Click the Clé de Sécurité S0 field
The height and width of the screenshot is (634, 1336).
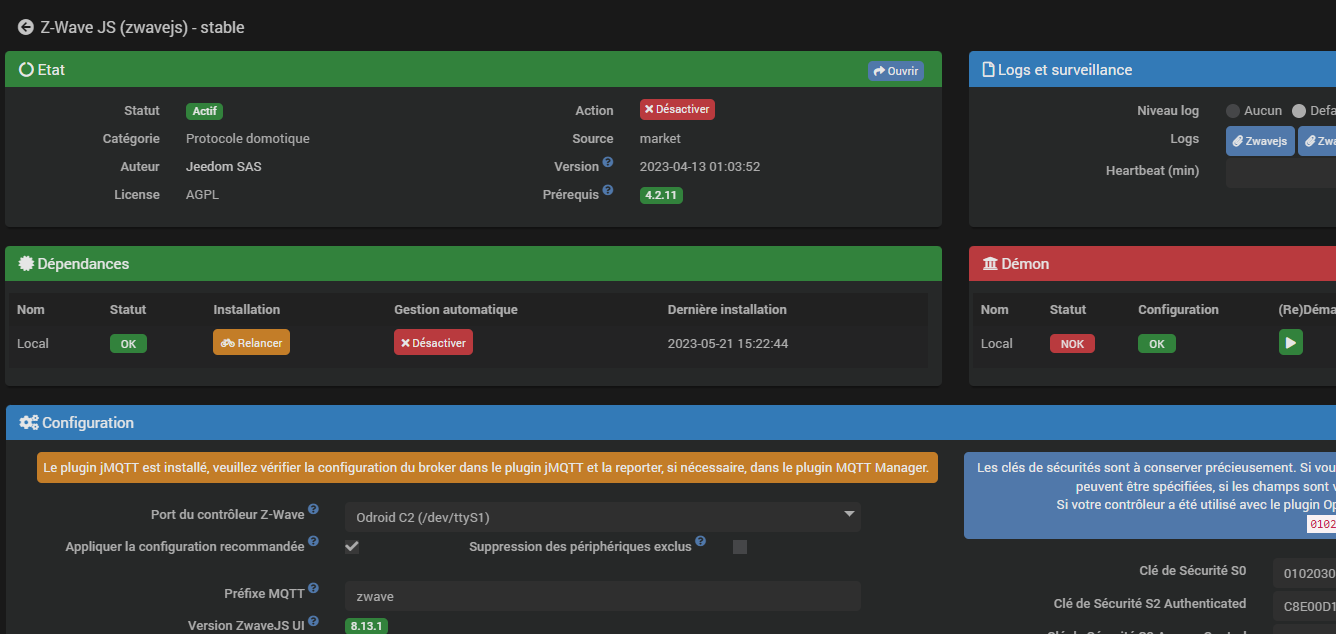[x=1303, y=573]
